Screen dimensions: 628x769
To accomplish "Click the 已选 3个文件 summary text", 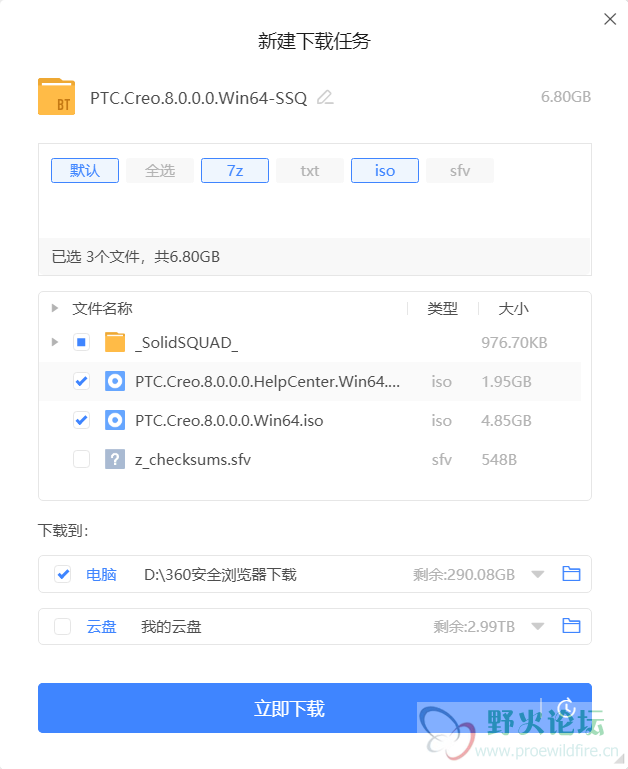I will [136, 256].
